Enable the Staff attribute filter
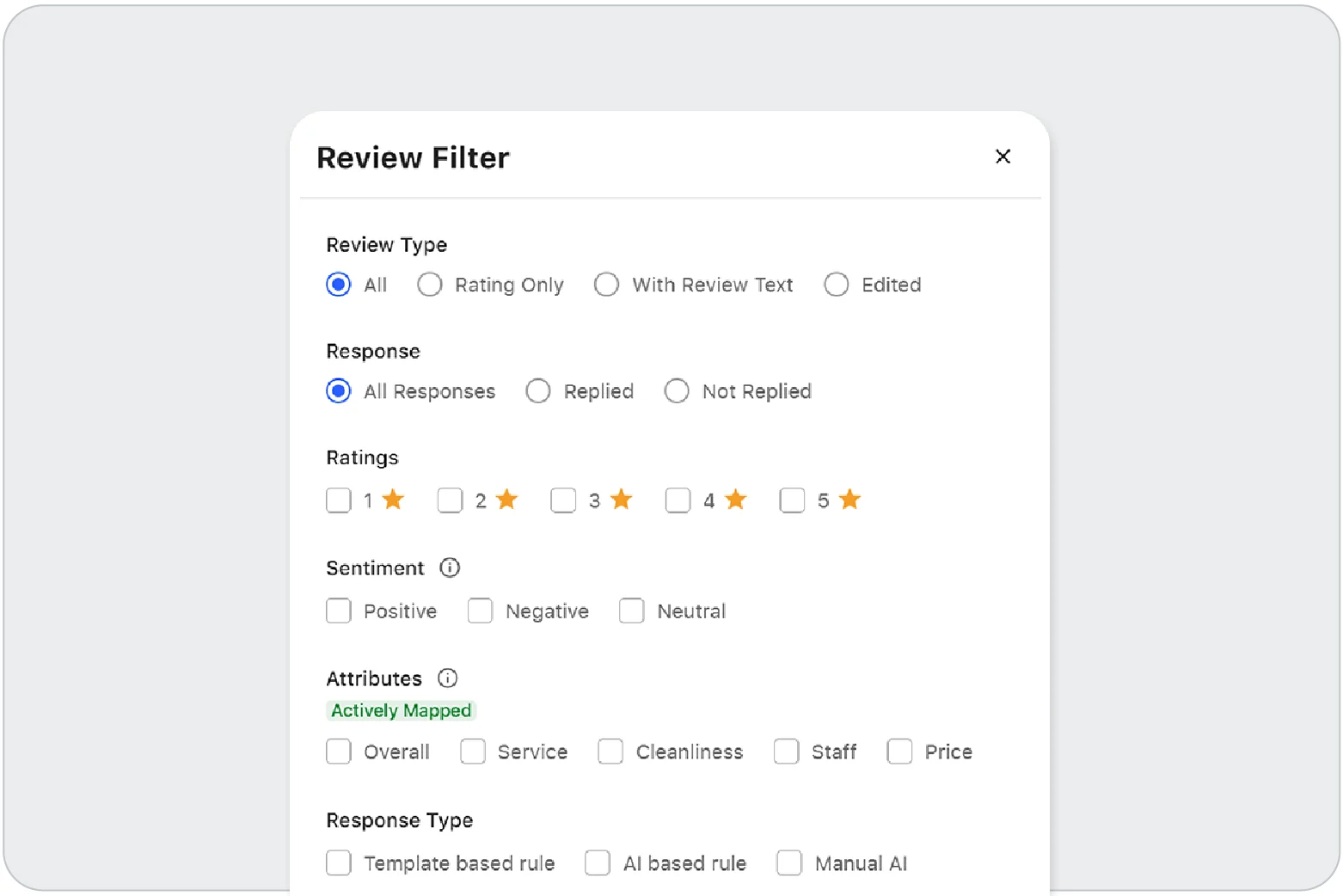Image resolution: width=1343 pixels, height=896 pixels. coord(787,752)
